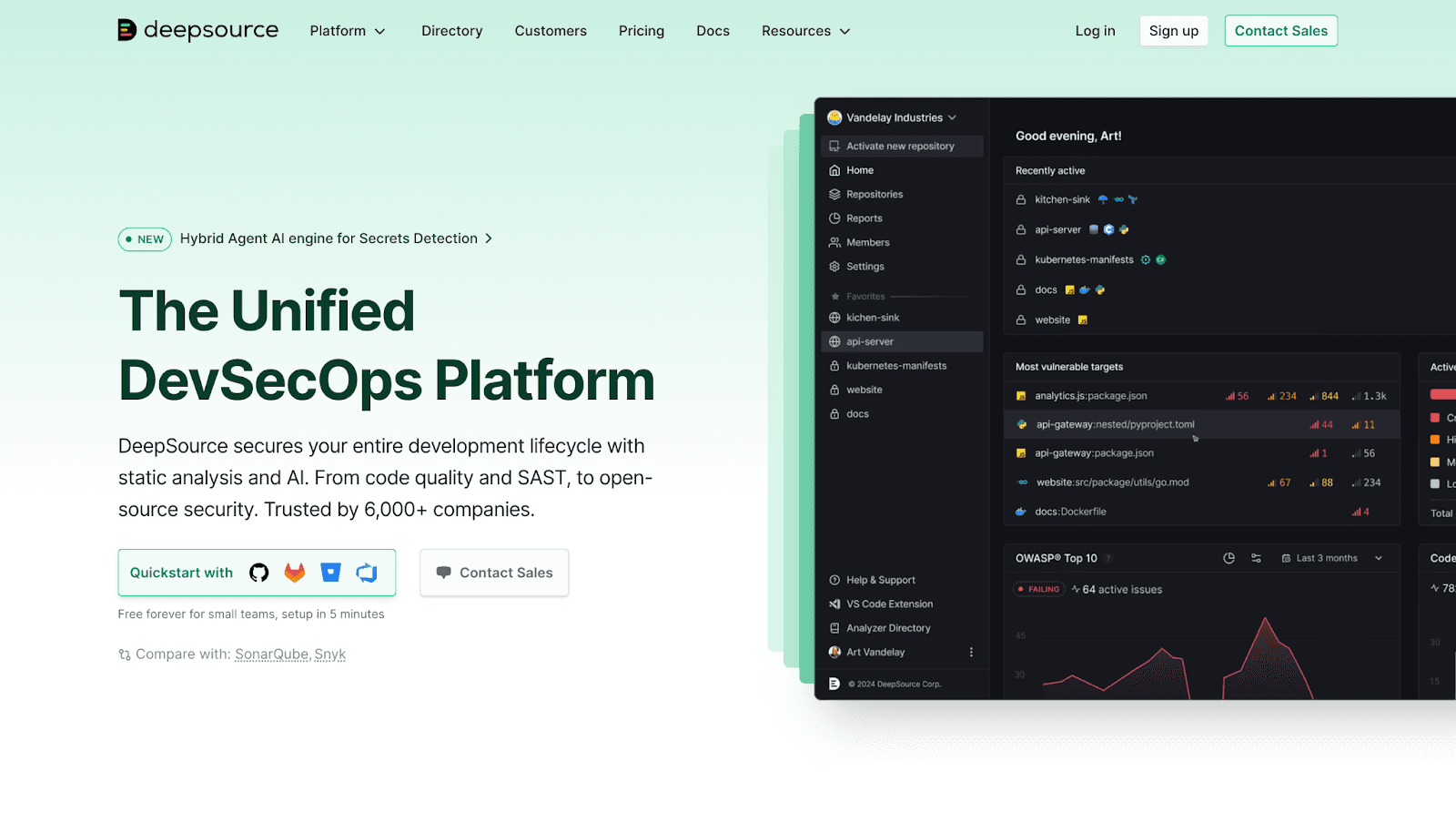Click the pie chart icon in the OWASP panel

tap(1229, 558)
